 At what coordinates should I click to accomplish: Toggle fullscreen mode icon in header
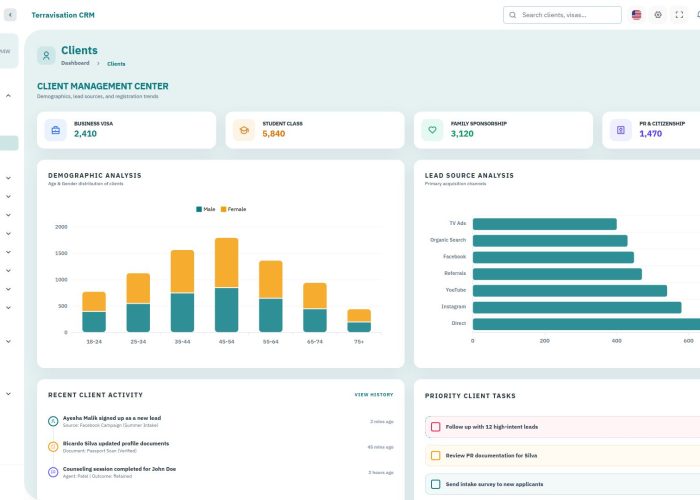(x=679, y=15)
